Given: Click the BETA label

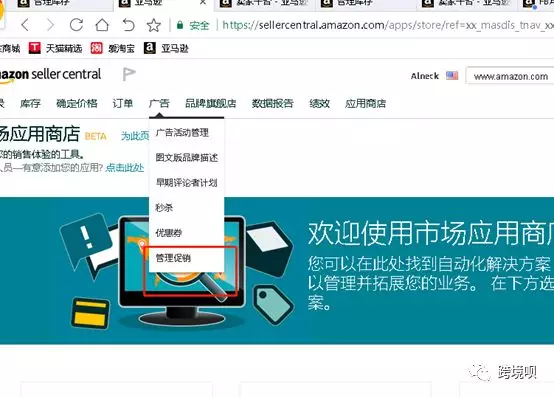Looking at the screenshot, I should 96,136.
